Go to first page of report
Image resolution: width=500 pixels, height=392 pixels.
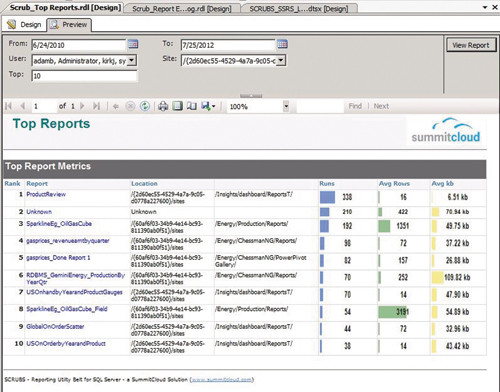click(x=9, y=106)
